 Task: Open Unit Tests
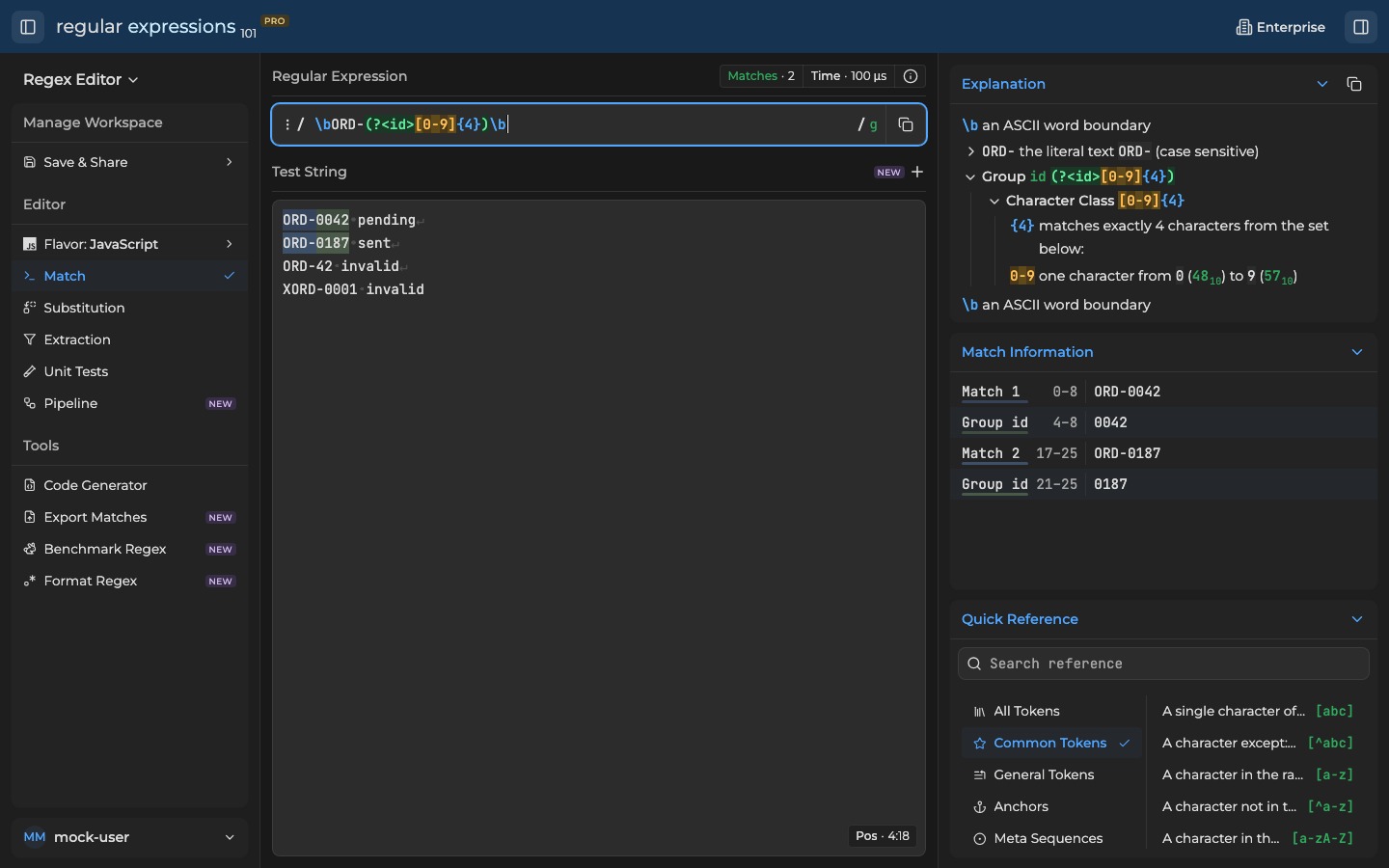coord(129,371)
